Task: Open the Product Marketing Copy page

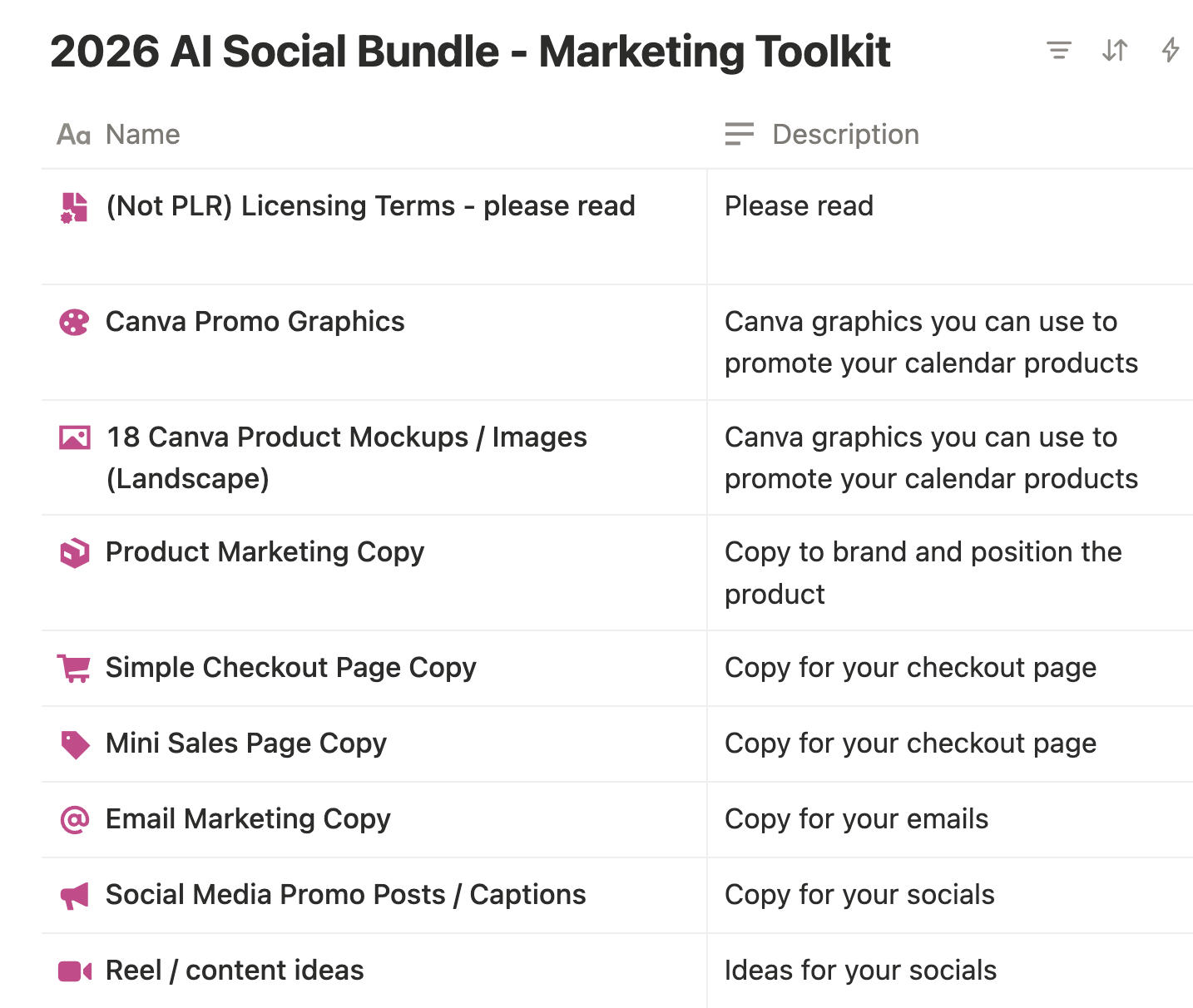Action: point(265,552)
